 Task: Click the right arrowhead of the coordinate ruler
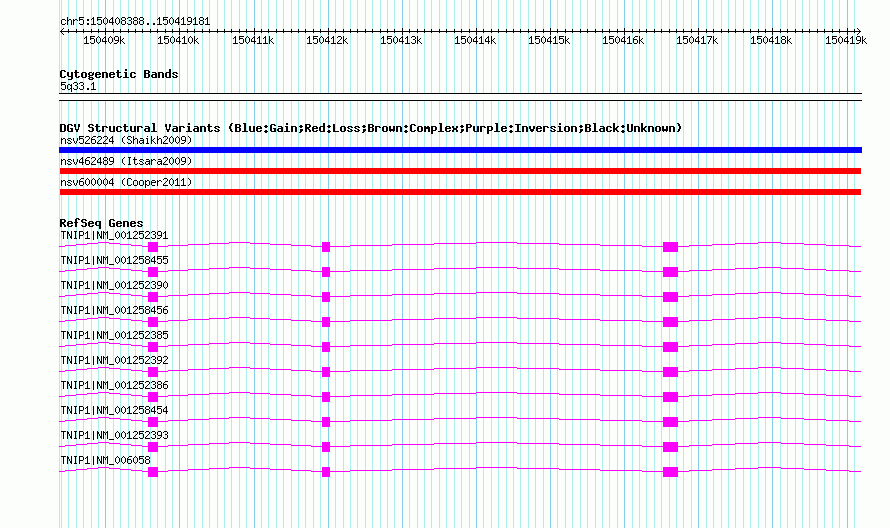tap(858, 32)
